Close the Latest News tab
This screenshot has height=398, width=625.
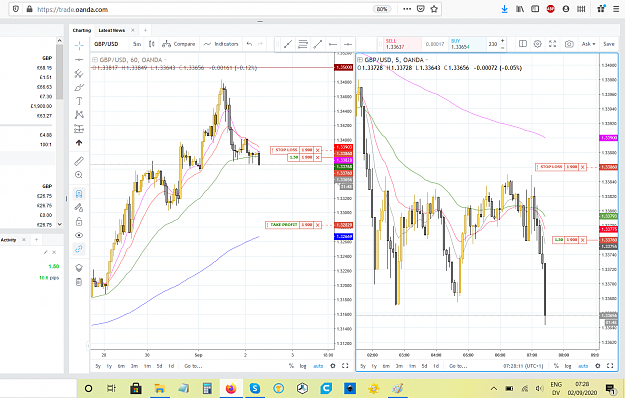click(x=133, y=30)
